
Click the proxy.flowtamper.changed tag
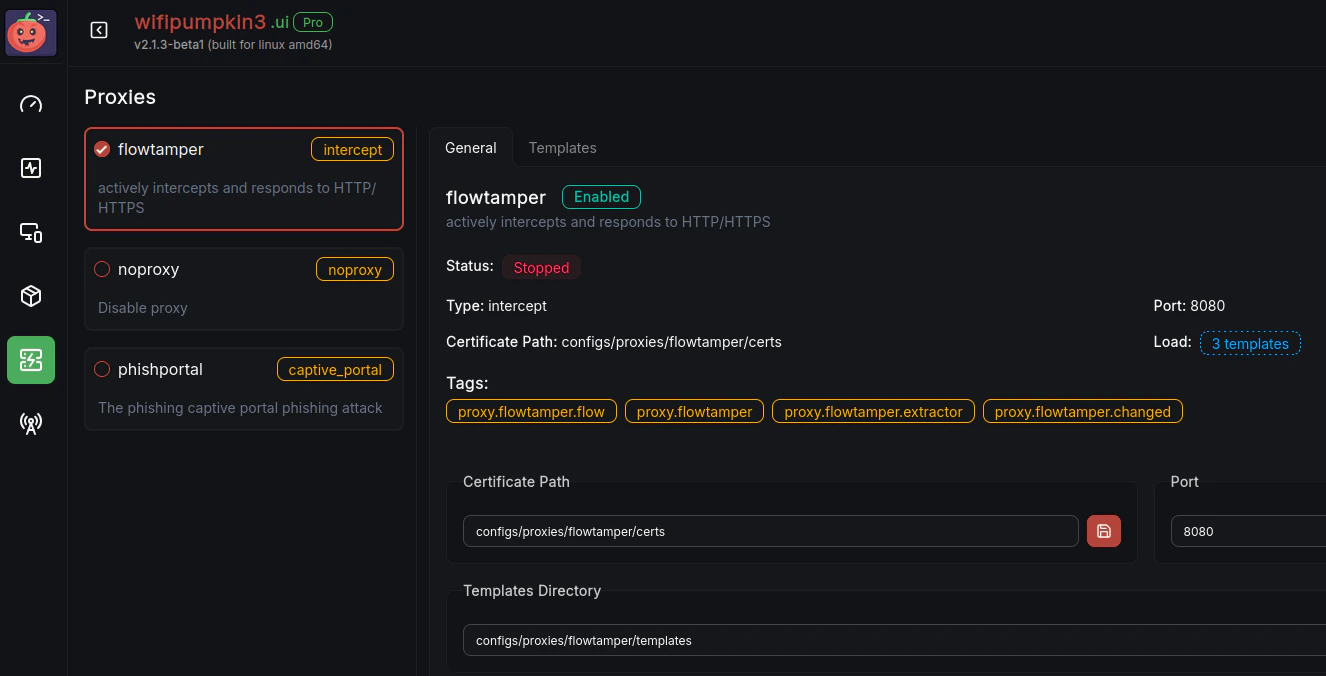1083,411
